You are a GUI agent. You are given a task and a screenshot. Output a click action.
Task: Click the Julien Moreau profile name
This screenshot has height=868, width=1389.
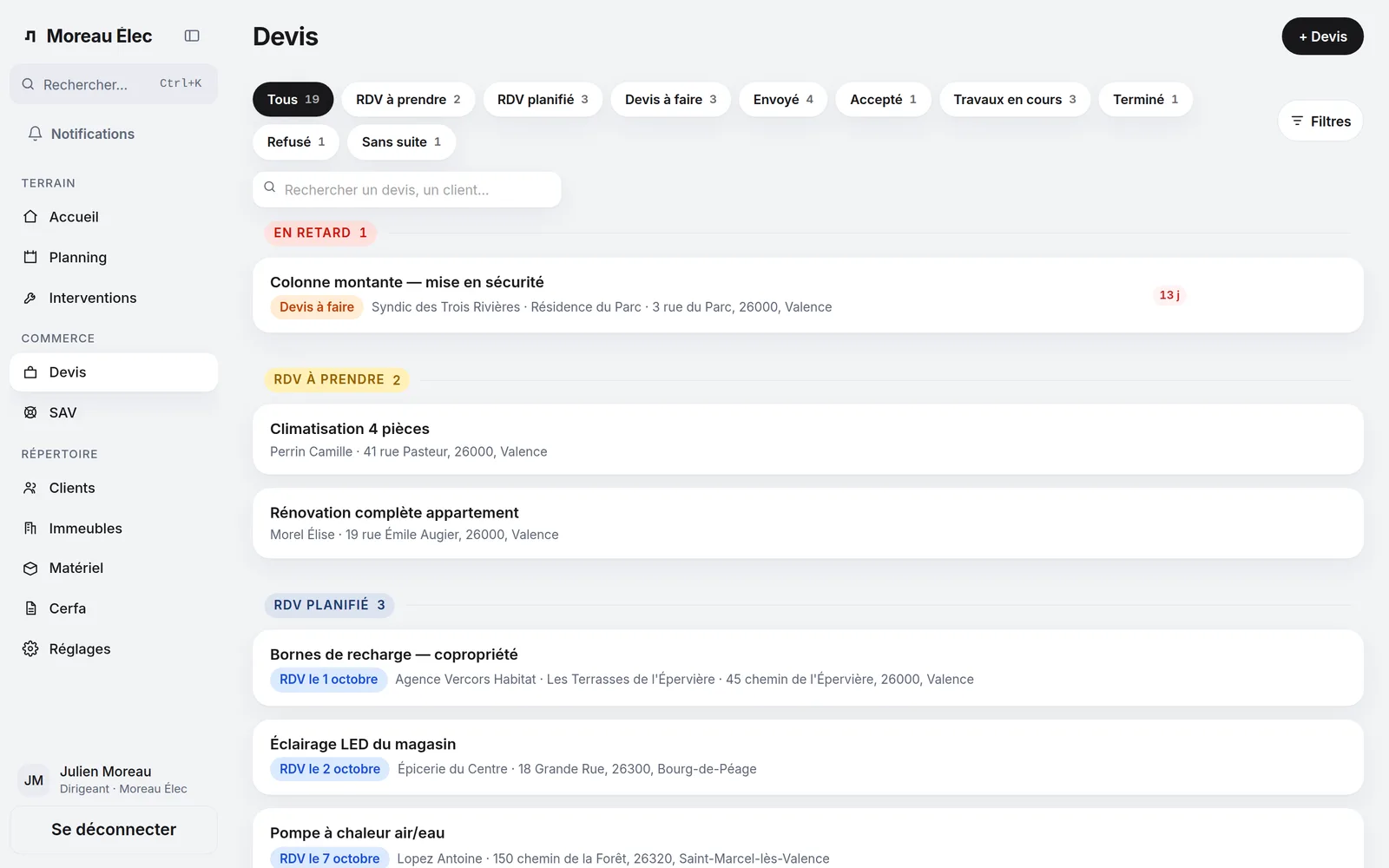click(105, 772)
